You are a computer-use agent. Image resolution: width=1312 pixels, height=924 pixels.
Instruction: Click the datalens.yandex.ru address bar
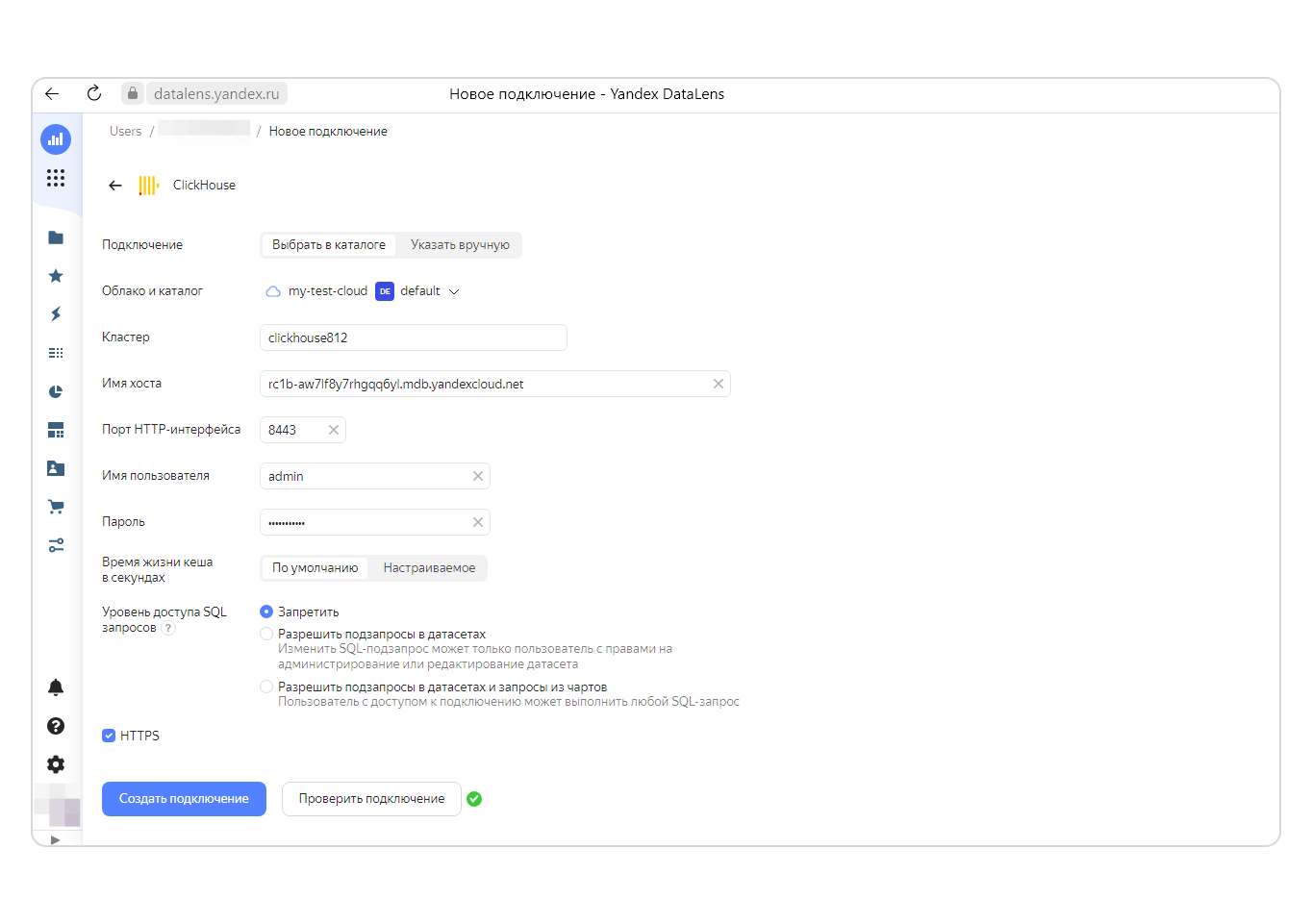pos(216,93)
